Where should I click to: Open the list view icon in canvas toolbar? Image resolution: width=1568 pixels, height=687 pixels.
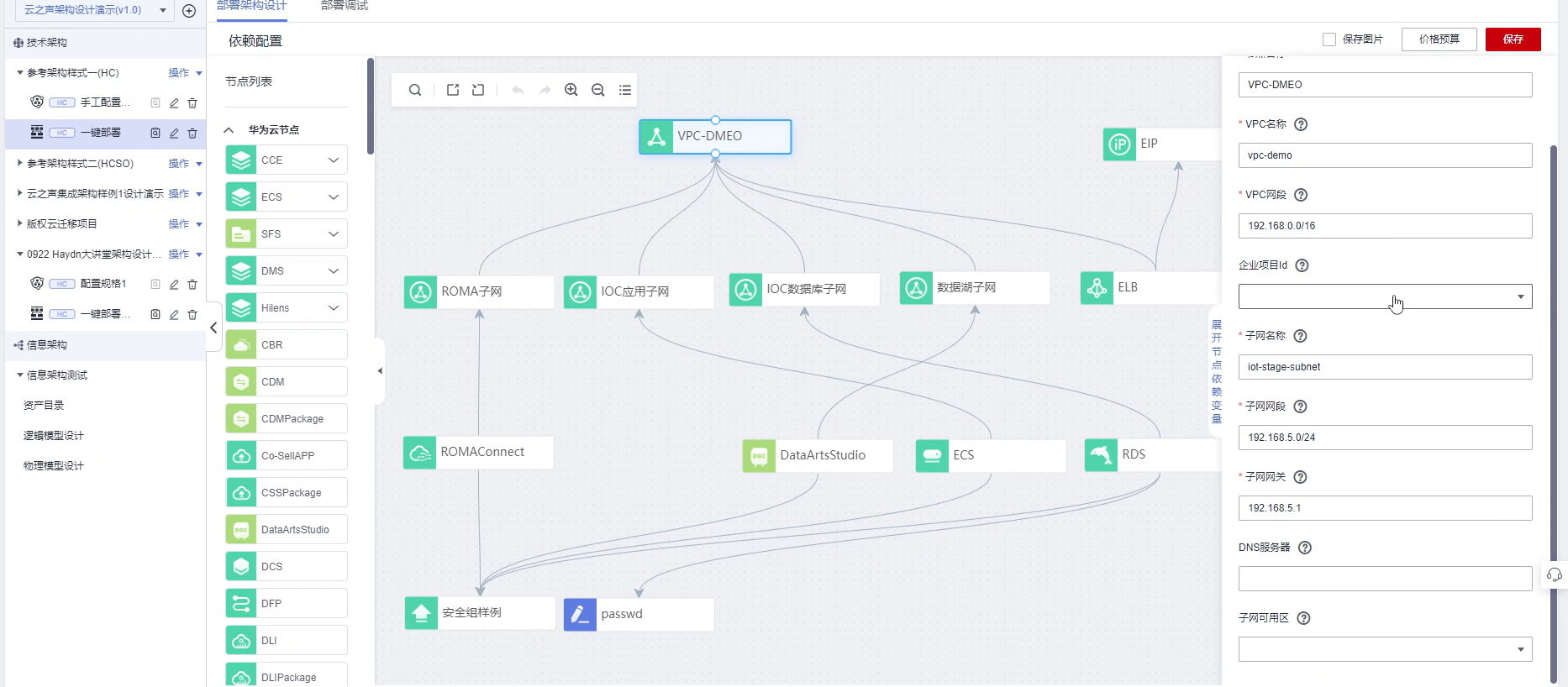625,90
